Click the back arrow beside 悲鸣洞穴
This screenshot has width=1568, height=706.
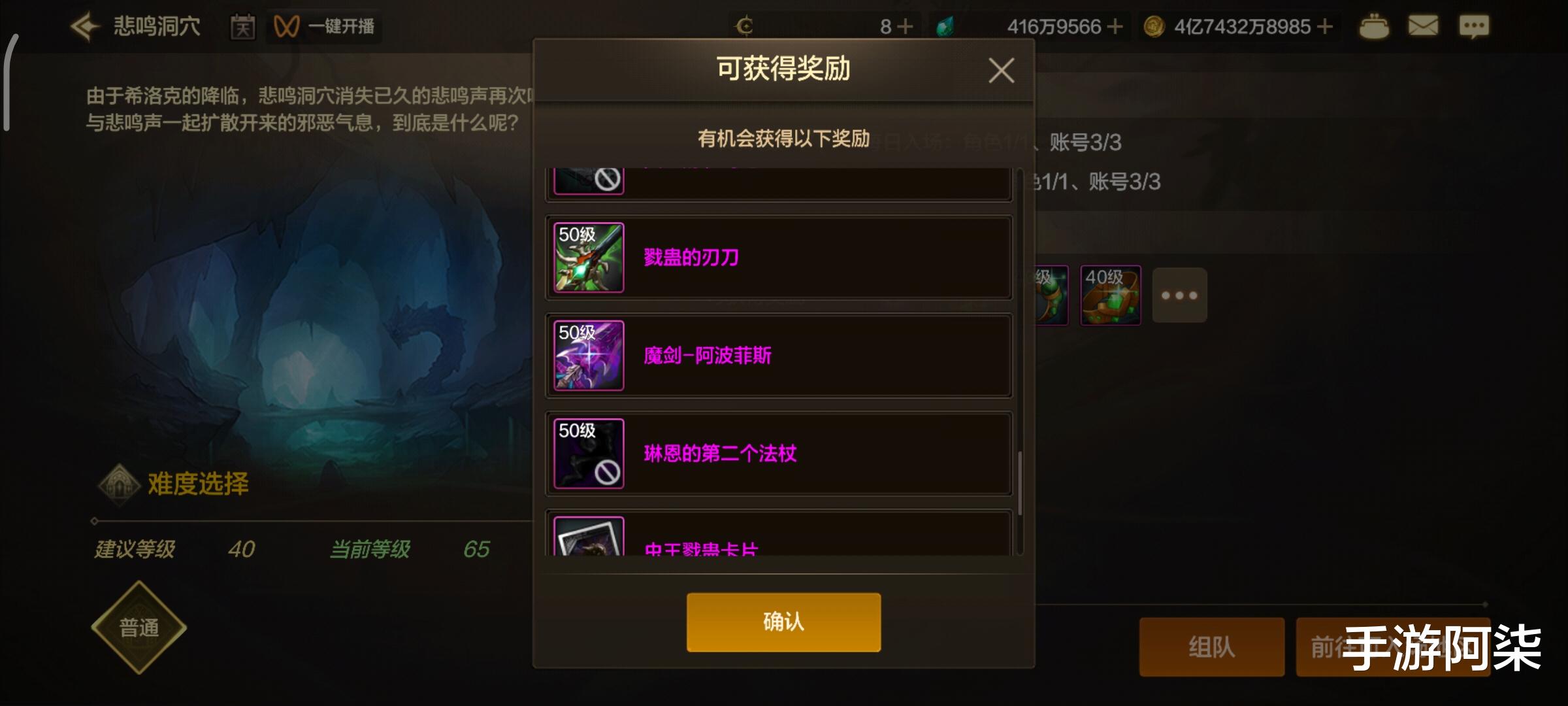pyautogui.click(x=86, y=27)
